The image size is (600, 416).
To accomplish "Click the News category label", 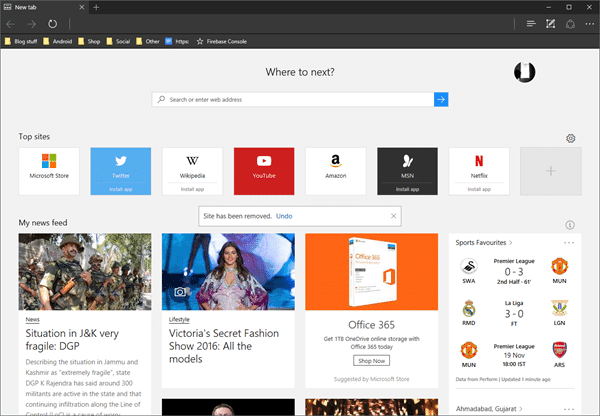I will tap(33, 320).
